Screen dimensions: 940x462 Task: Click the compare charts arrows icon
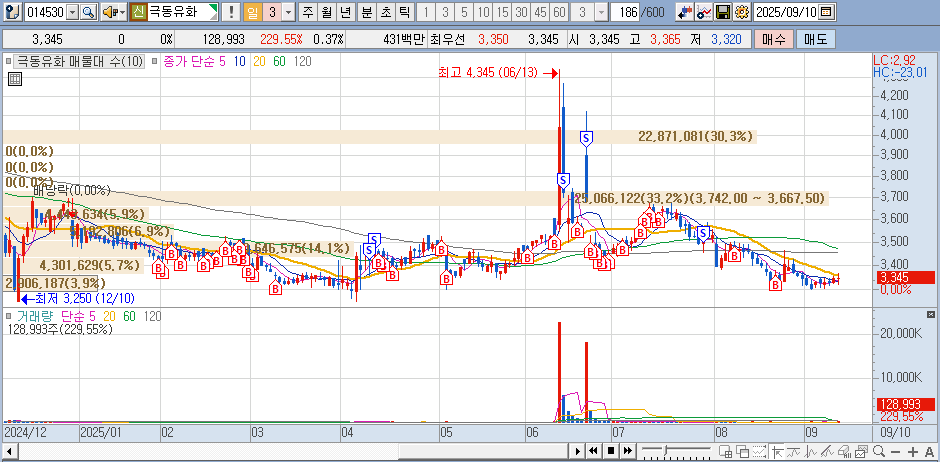click(x=683, y=11)
